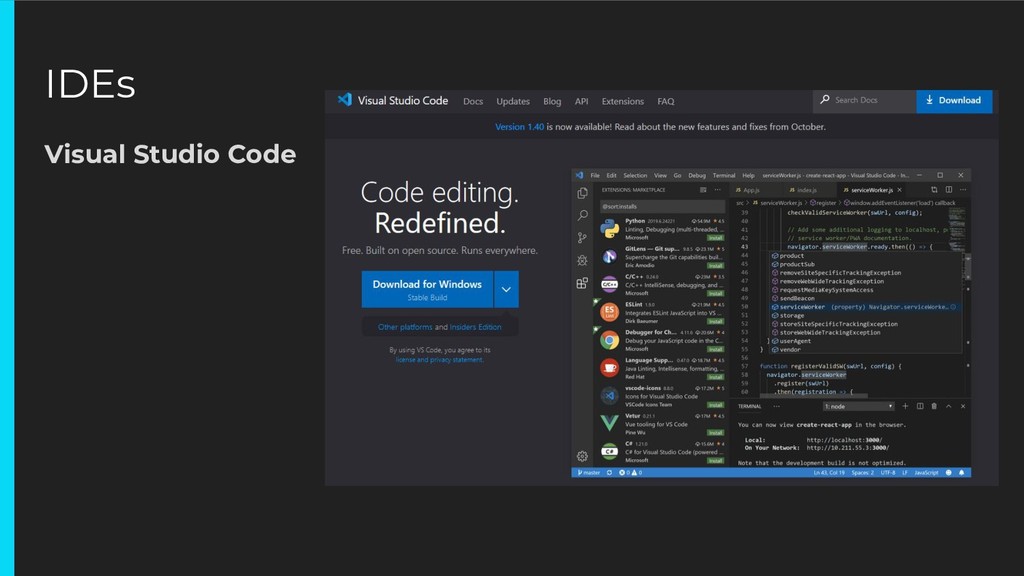The image size is (1024, 576).
Task: Click the notifications bell in the status bar
Action: (x=961, y=473)
